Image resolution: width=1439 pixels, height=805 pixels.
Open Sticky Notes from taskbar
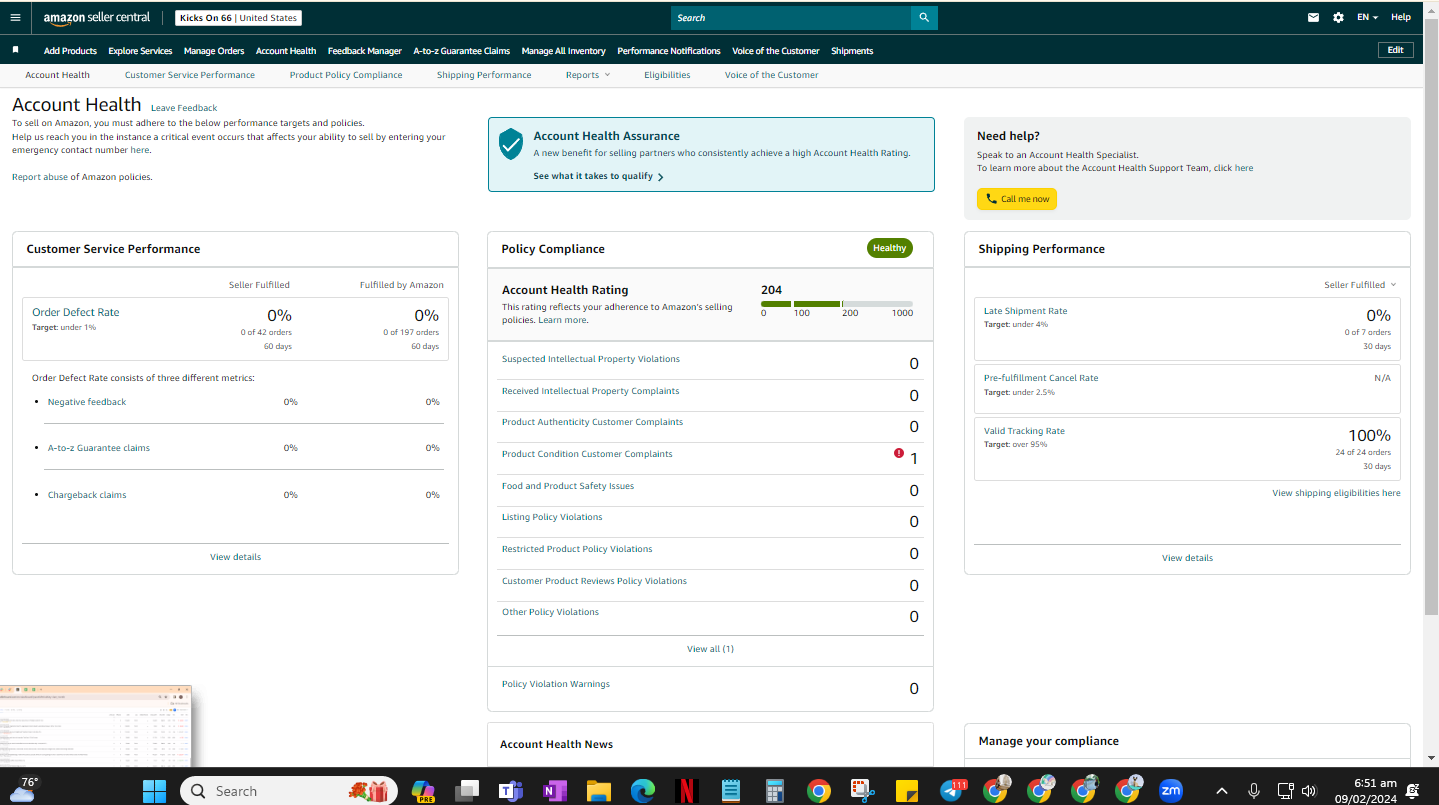[907, 791]
